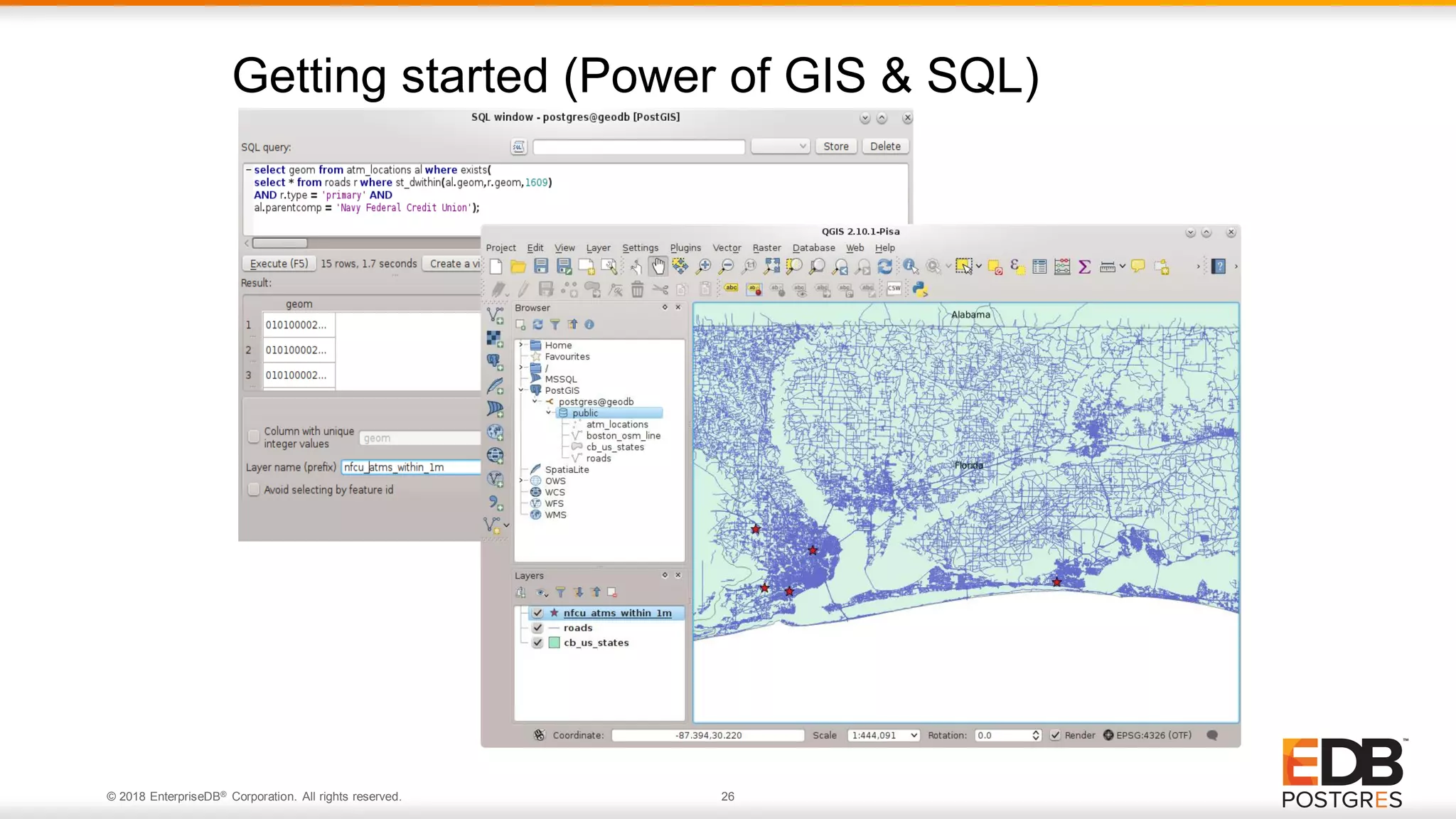This screenshot has width=1456, height=819.
Task: Expand the Home node in Browser
Action: coord(522,345)
